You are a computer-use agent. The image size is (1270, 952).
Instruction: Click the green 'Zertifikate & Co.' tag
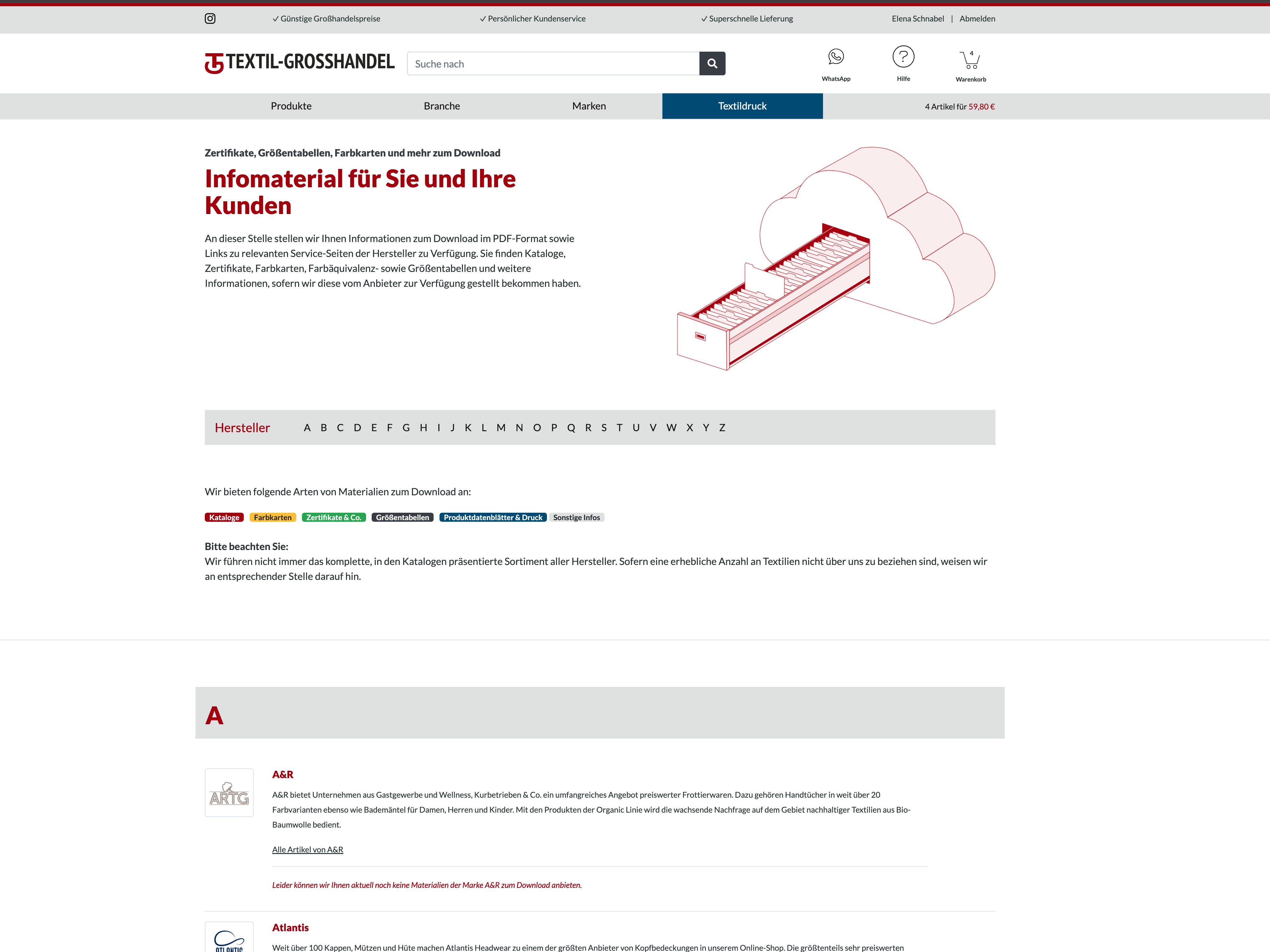(x=334, y=518)
